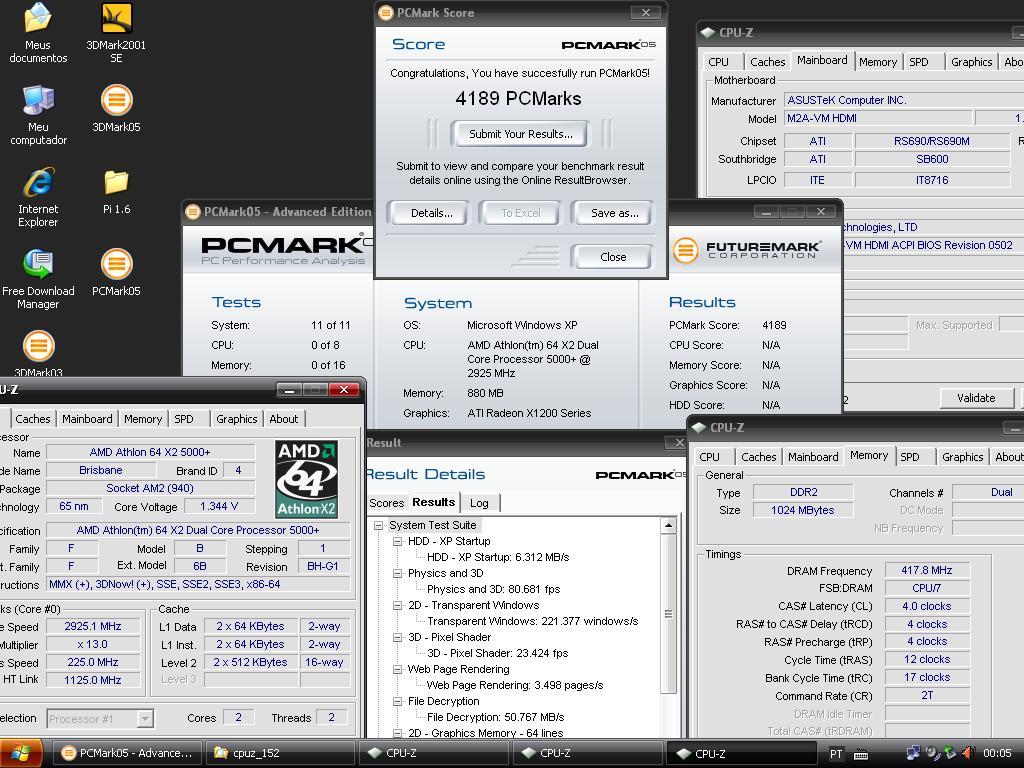Select 'HDD - XP Startup: 6.312 MB/s' result row
The width and height of the screenshot is (1024, 768).
(x=498, y=557)
